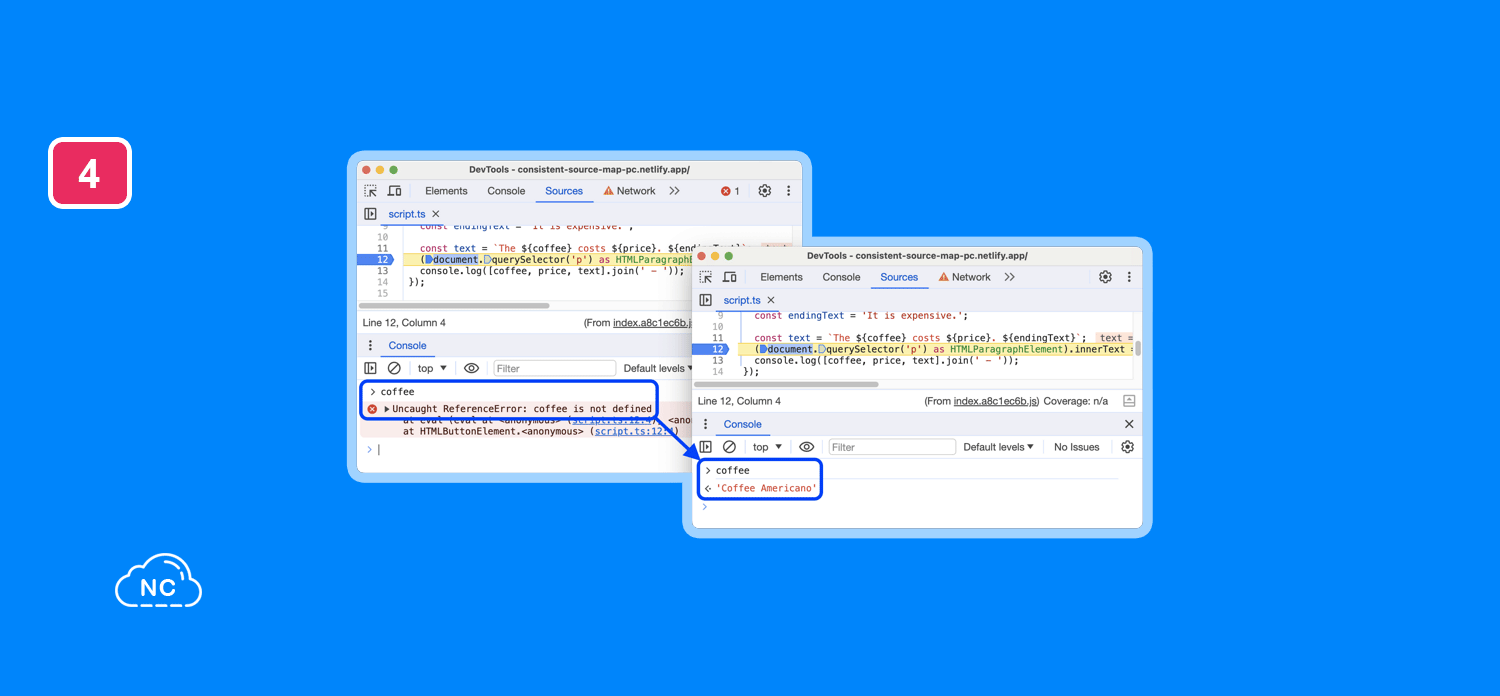The height and width of the screenshot is (696, 1500).
Task: Click the No Issues button in right window
Action: coord(1076,447)
